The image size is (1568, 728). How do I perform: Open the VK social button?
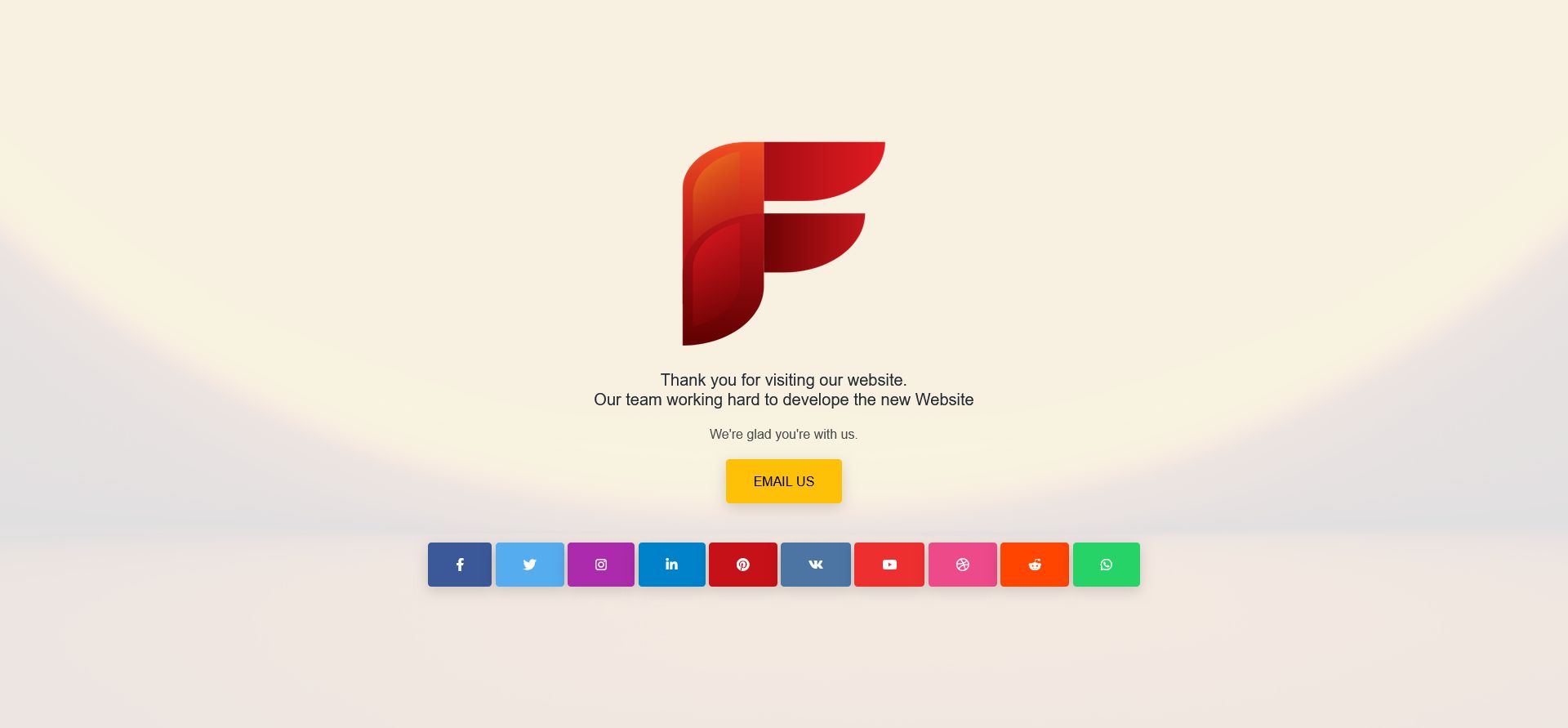click(816, 565)
